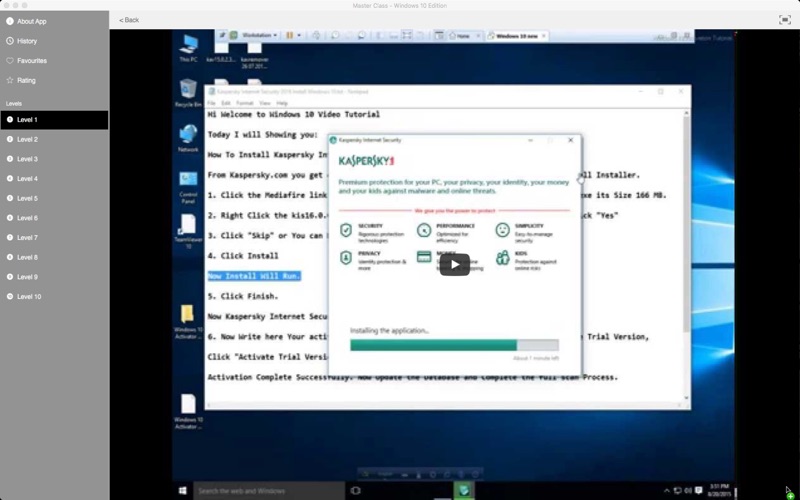The width and height of the screenshot is (800, 500).
Task: Select Level 1 in the sidebar
Action: (54, 120)
